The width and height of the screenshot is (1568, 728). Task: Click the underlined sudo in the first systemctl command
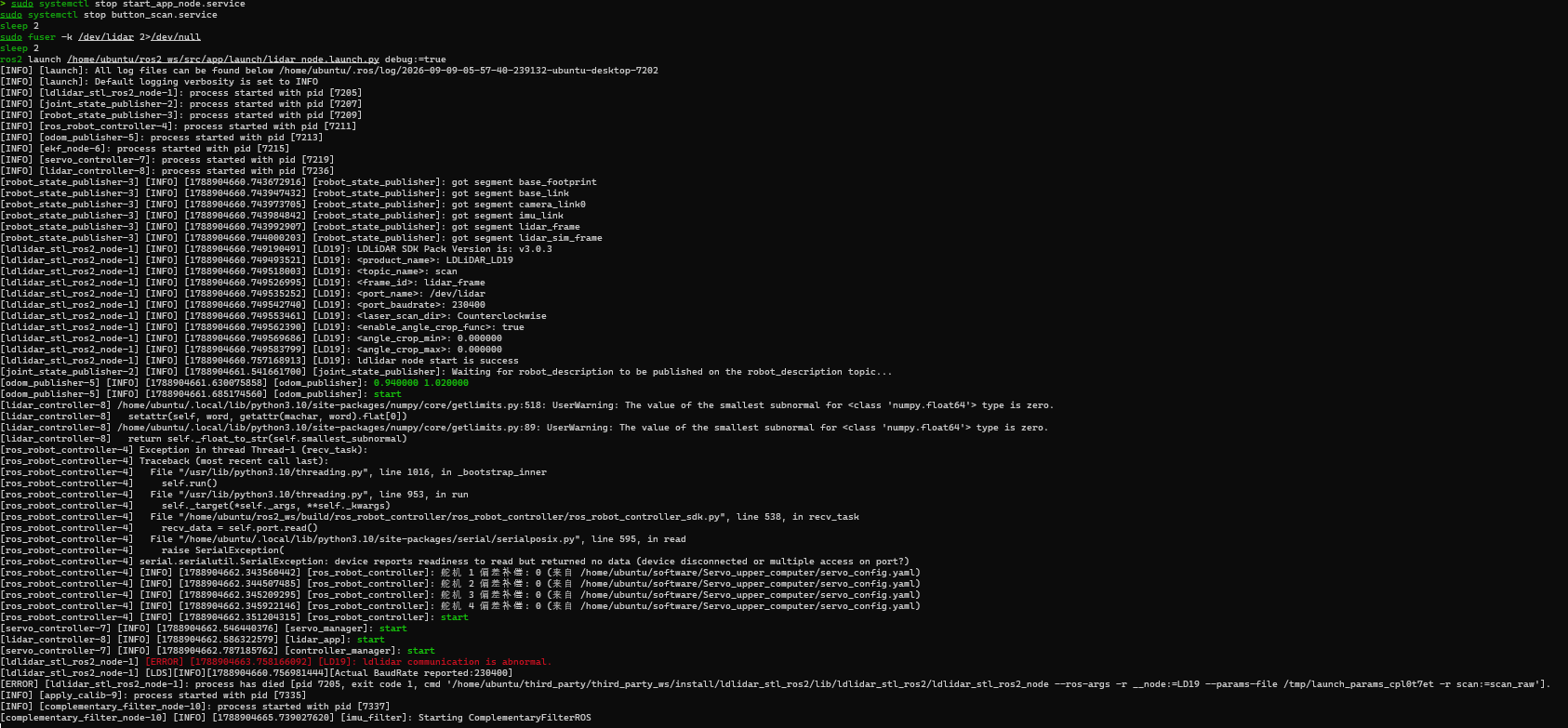pos(22,4)
